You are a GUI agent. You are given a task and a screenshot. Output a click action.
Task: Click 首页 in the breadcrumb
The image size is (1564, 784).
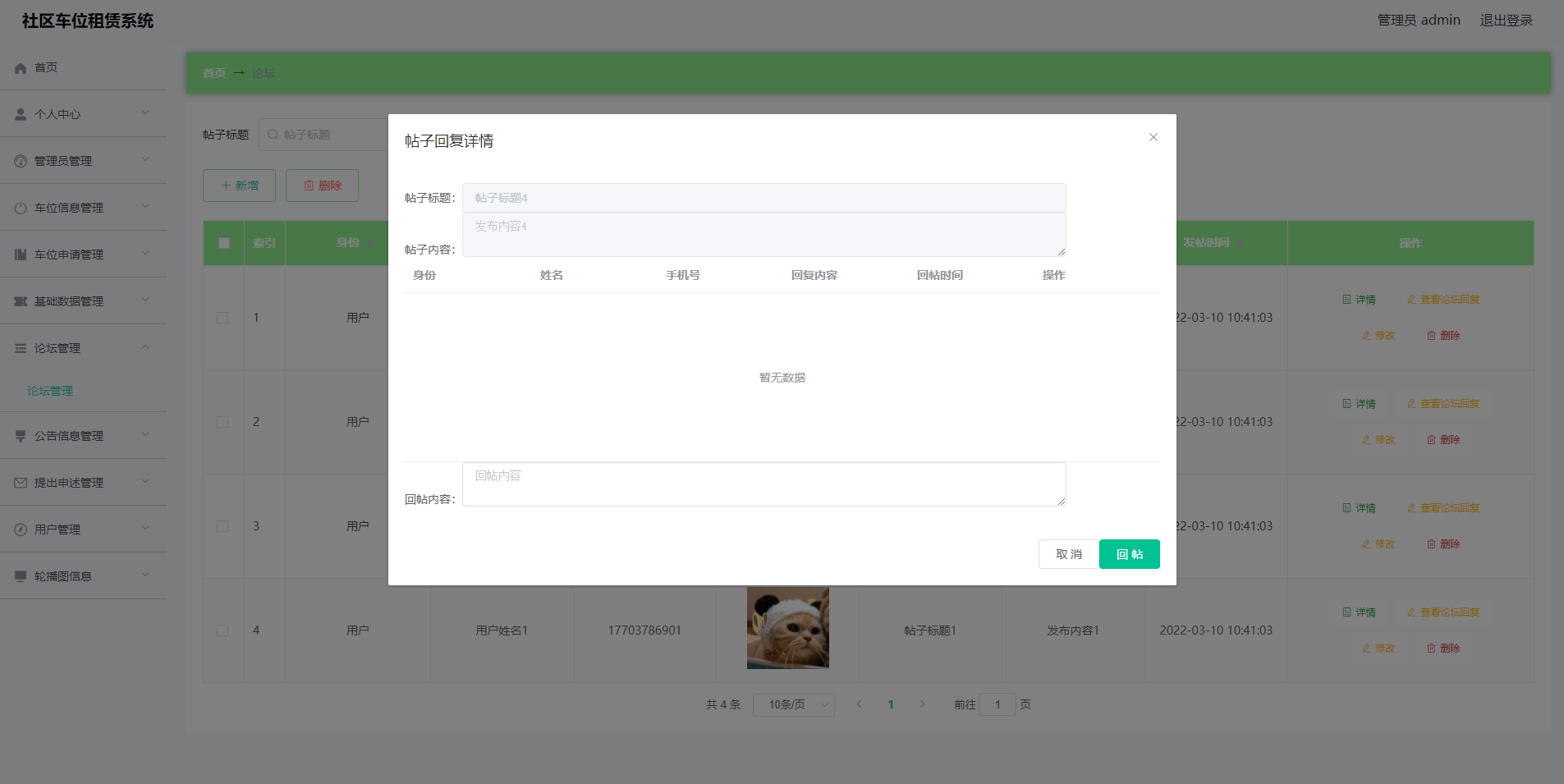coord(214,73)
